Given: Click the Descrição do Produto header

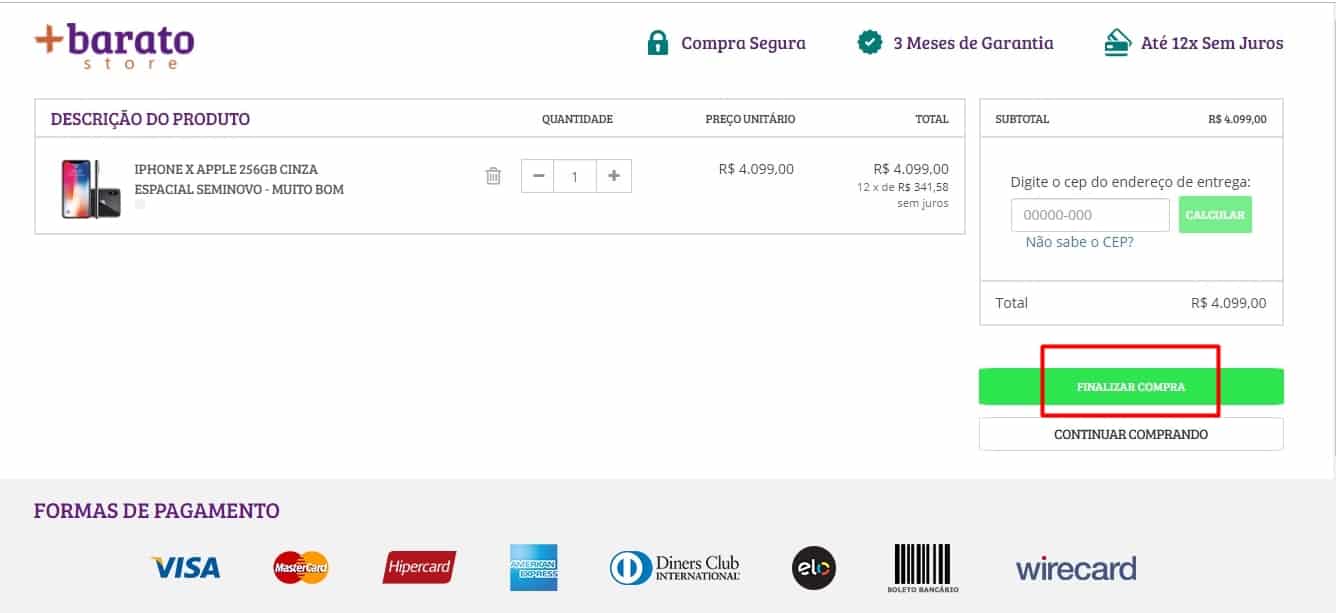Looking at the screenshot, I should (150, 119).
